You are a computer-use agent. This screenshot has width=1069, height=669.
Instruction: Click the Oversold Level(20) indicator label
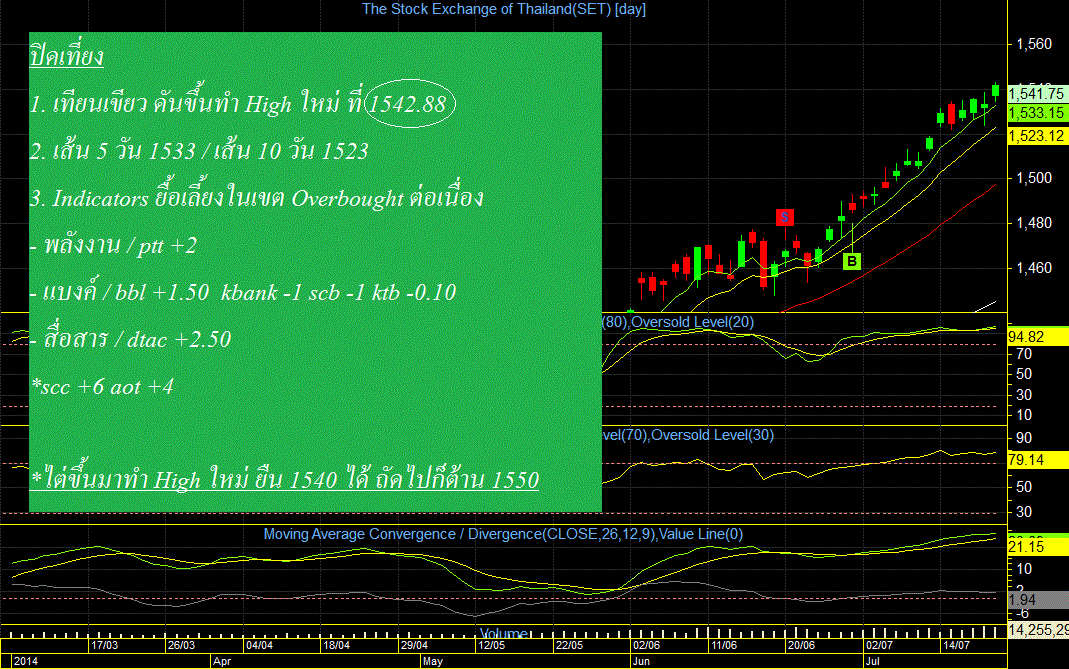[x=693, y=322]
